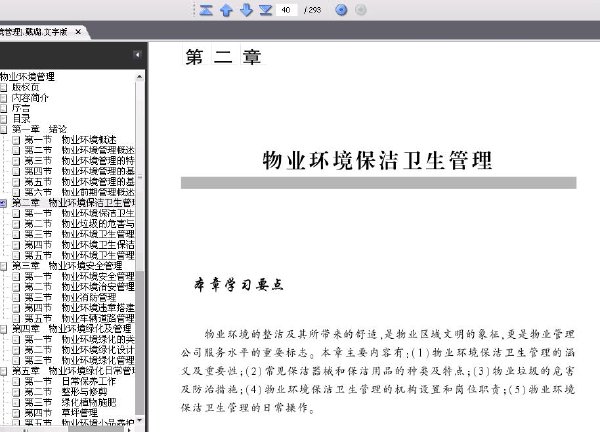The width and height of the screenshot is (600, 432).
Task: Click page icon beside 日常保养工作
Action: pos(16,382)
